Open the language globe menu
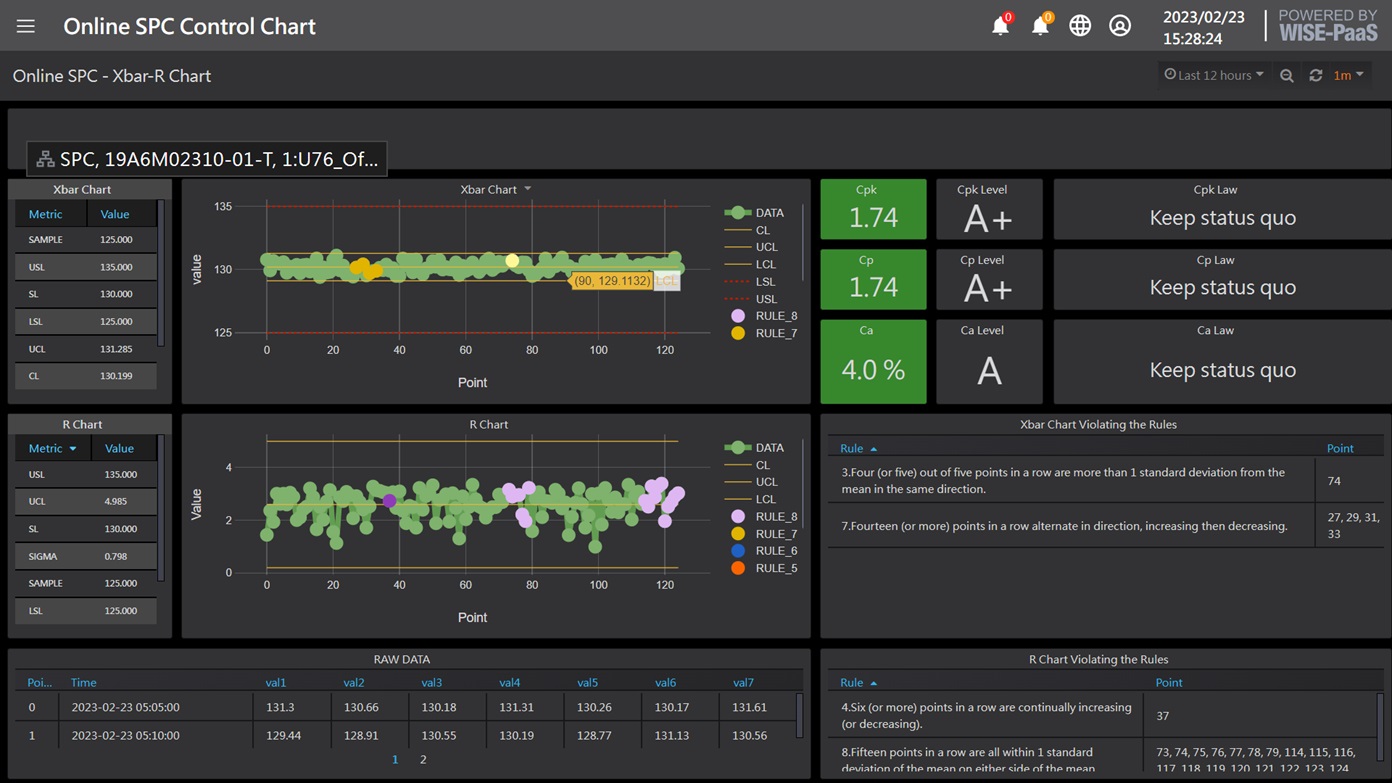This screenshot has height=783, width=1392. point(1080,26)
